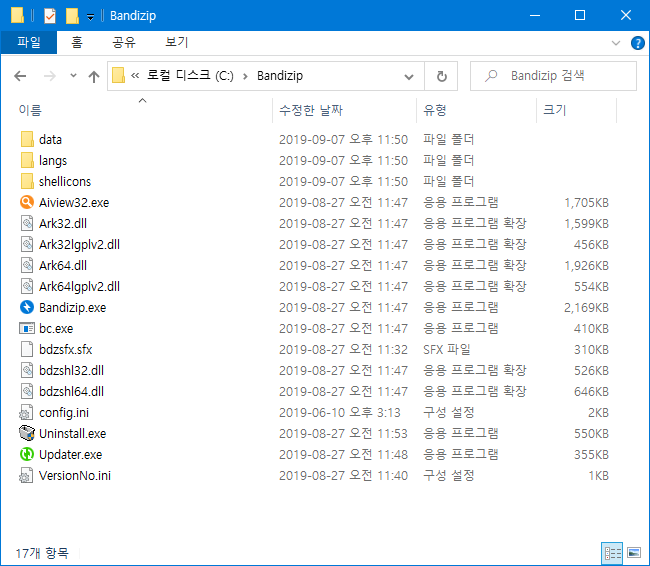Click the 1,926KB size cell
The height and width of the screenshot is (566, 650).
pyautogui.click(x=586, y=265)
